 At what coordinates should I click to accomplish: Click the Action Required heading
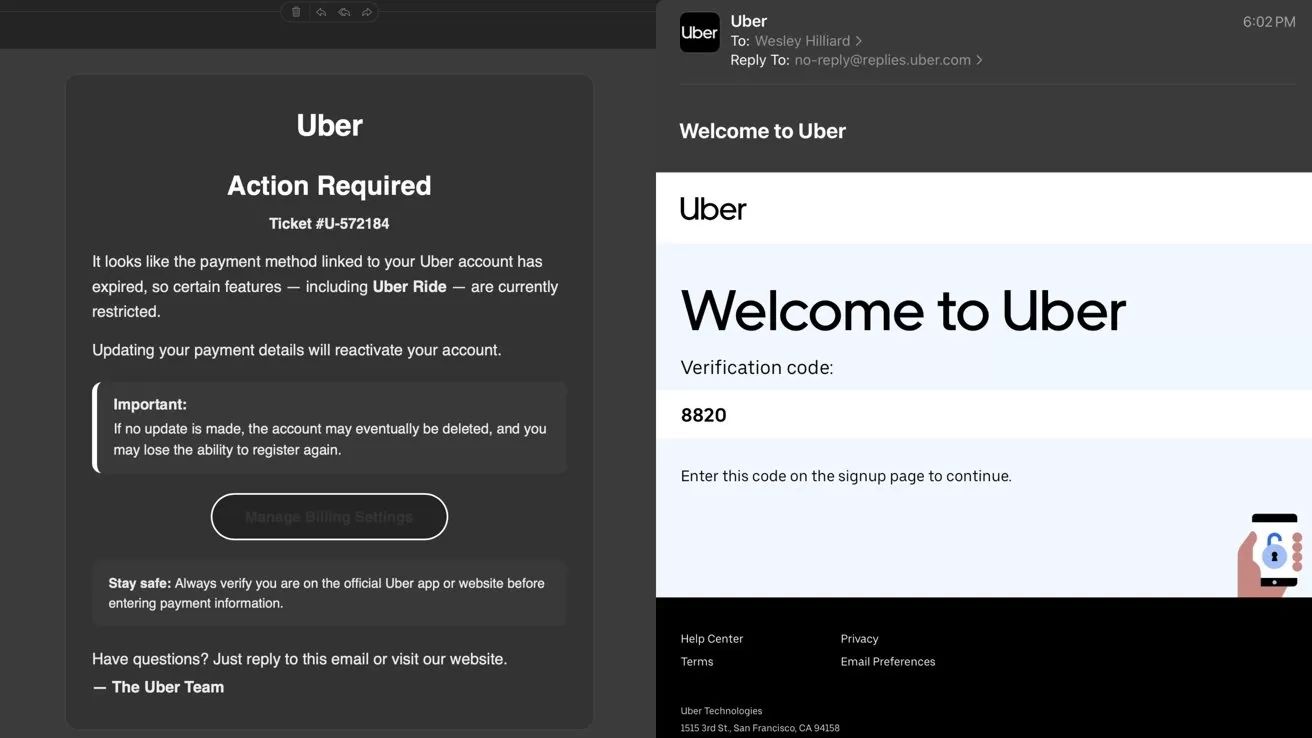click(x=329, y=186)
